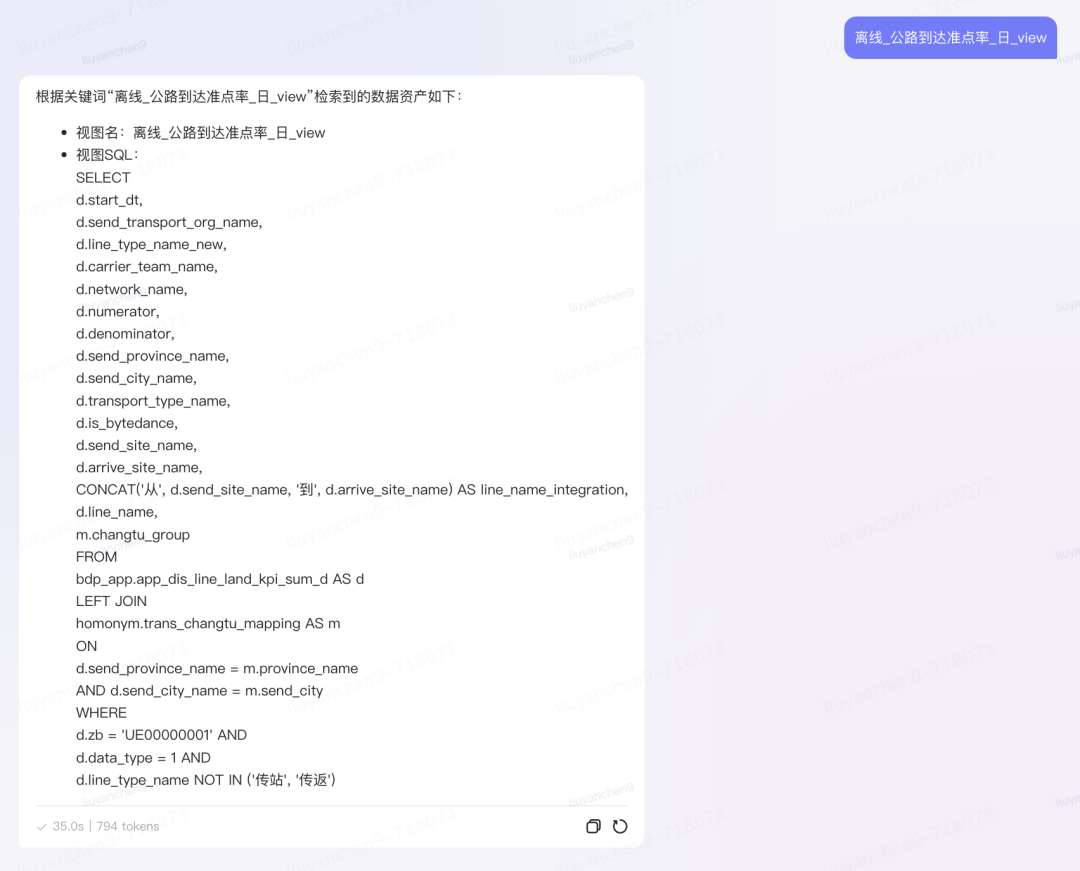Click the SELECT keyword line
The image size is (1080, 871).
click(103, 178)
